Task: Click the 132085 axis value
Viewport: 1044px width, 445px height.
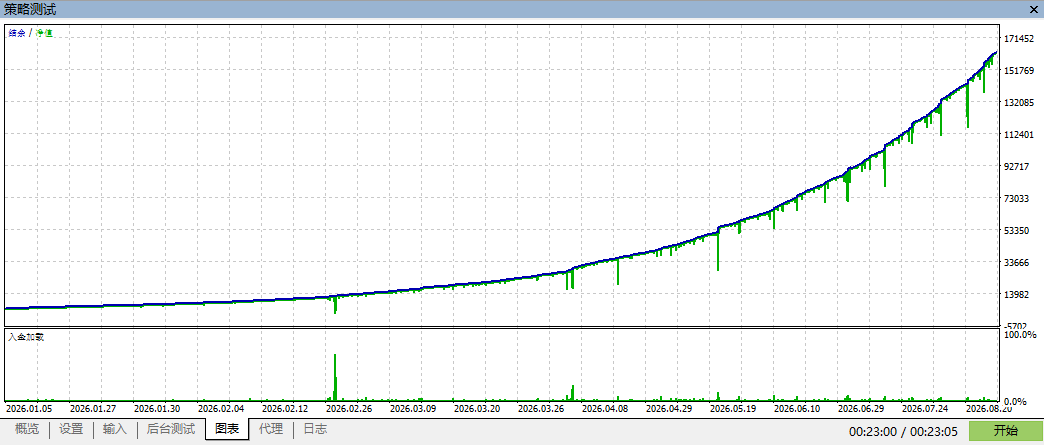Action: (1019, 103)
